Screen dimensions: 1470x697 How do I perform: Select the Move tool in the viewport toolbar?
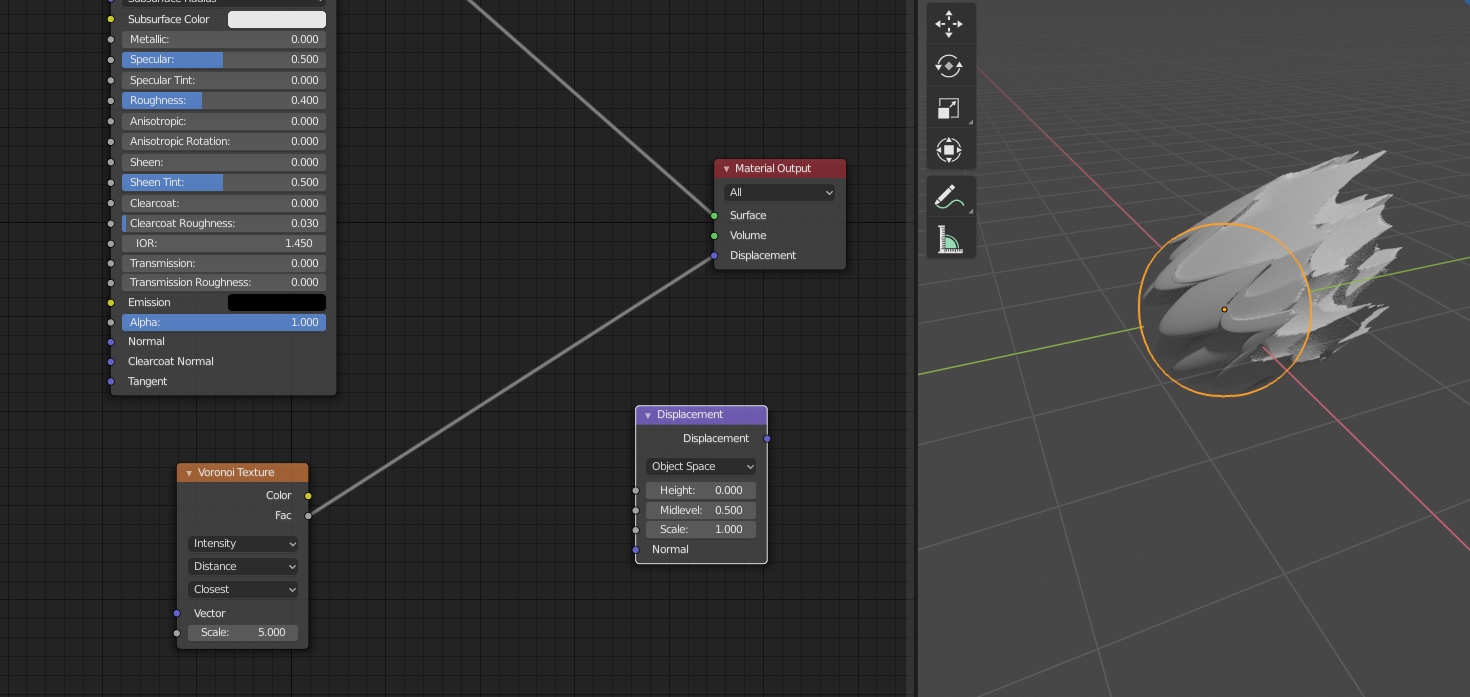click(949, 23)
